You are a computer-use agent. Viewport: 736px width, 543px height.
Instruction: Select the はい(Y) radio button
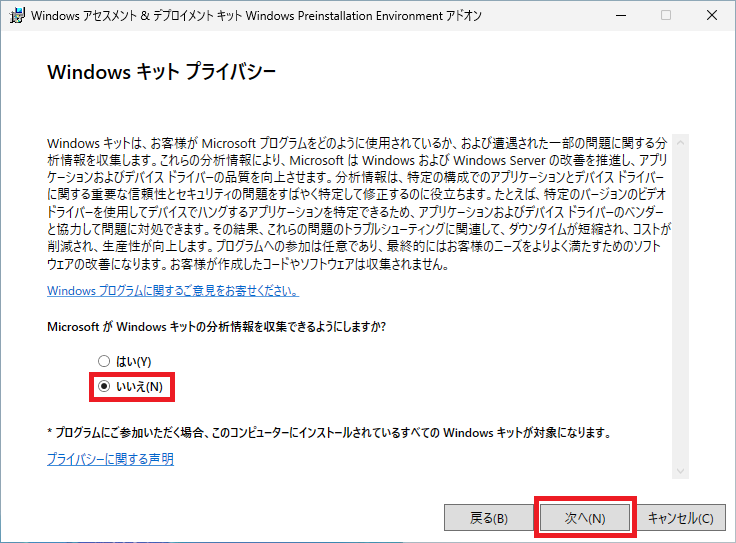104,361
